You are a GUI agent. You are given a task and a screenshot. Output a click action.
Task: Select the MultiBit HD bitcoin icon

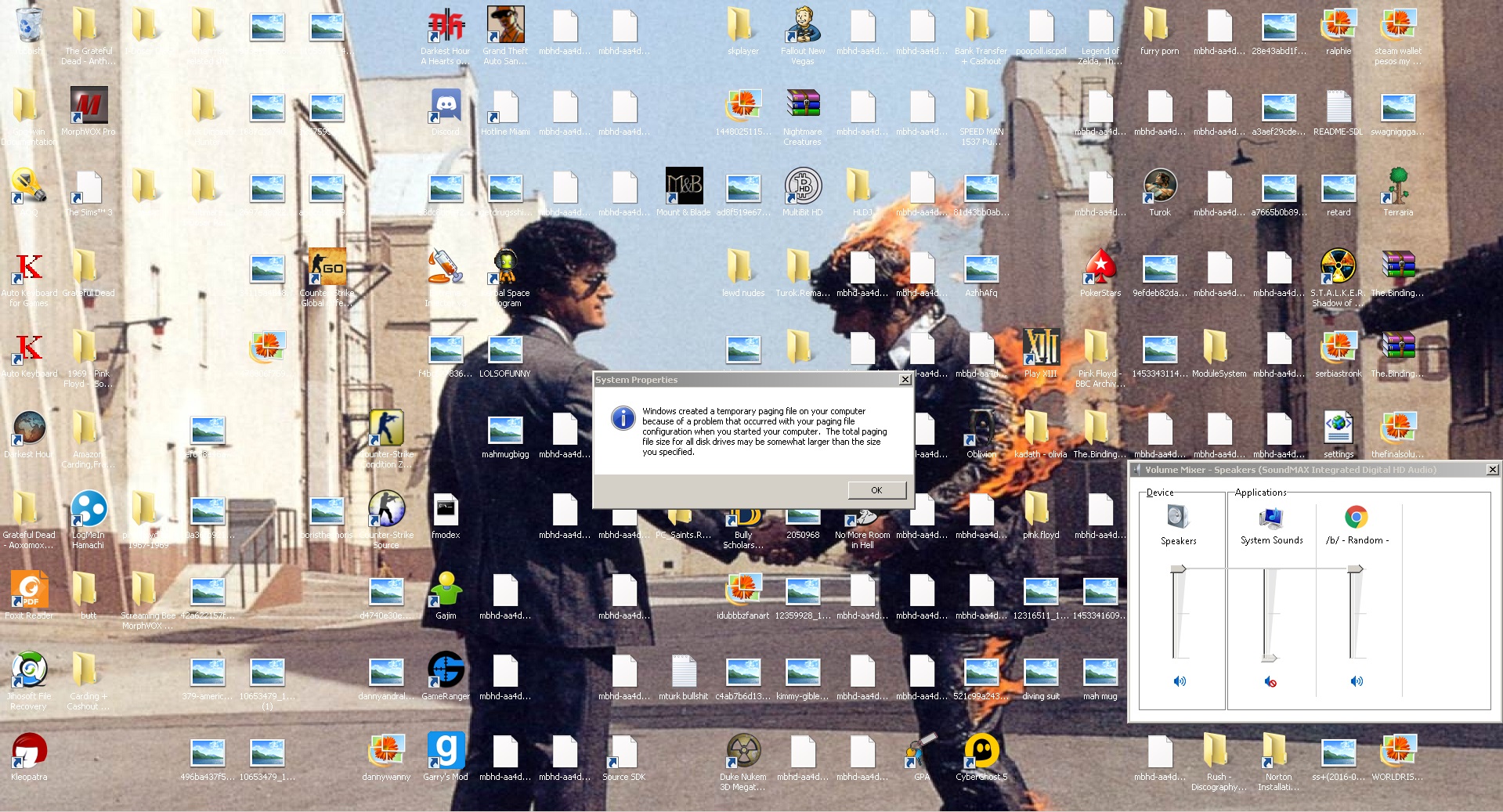pos(803,186)
